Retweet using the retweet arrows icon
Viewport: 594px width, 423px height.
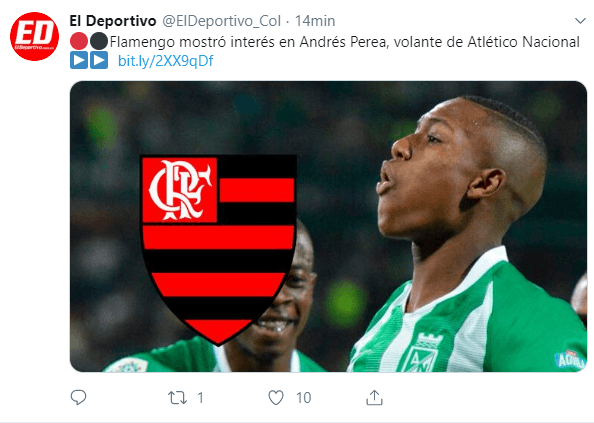point(177,398)
